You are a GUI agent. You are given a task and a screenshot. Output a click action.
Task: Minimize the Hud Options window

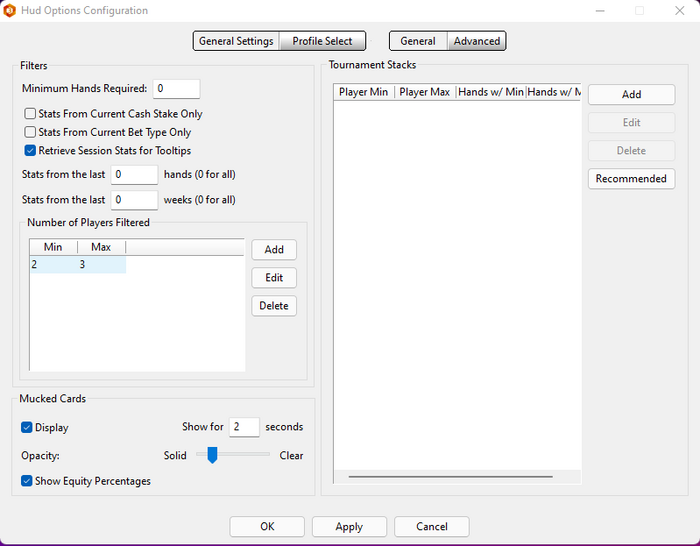(600, 10)
